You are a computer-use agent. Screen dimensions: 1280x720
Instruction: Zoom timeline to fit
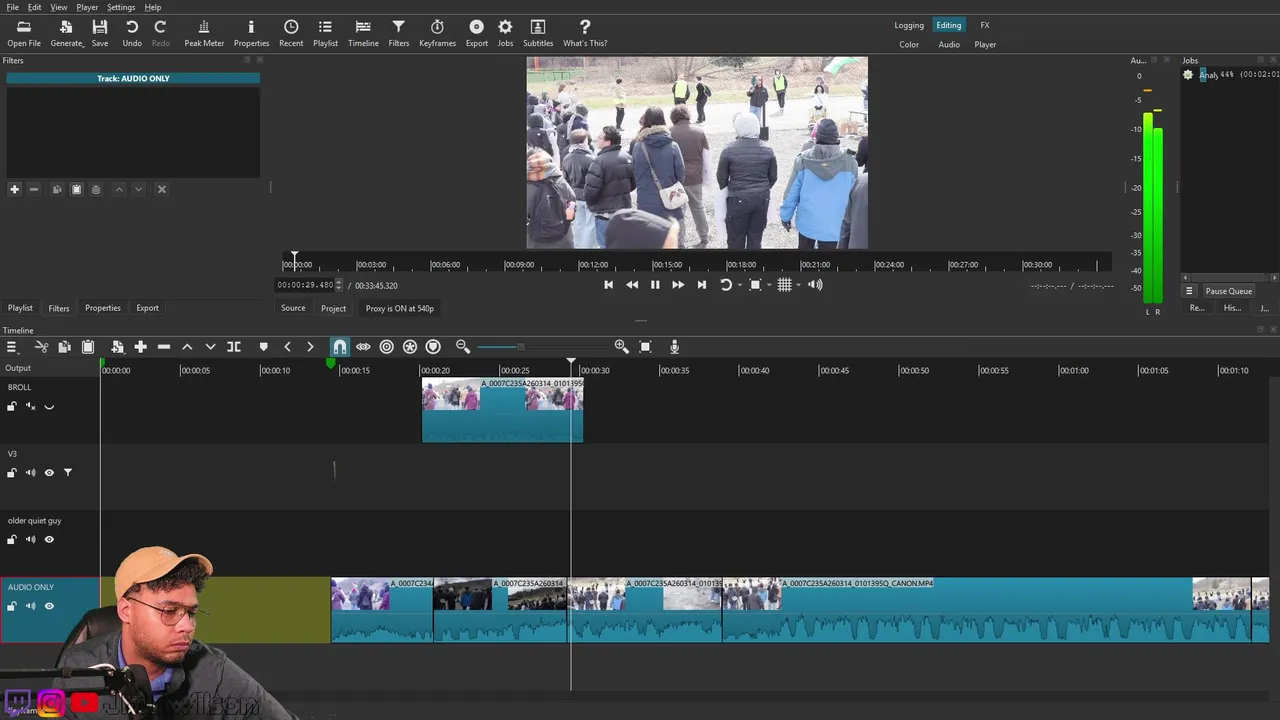645,347
